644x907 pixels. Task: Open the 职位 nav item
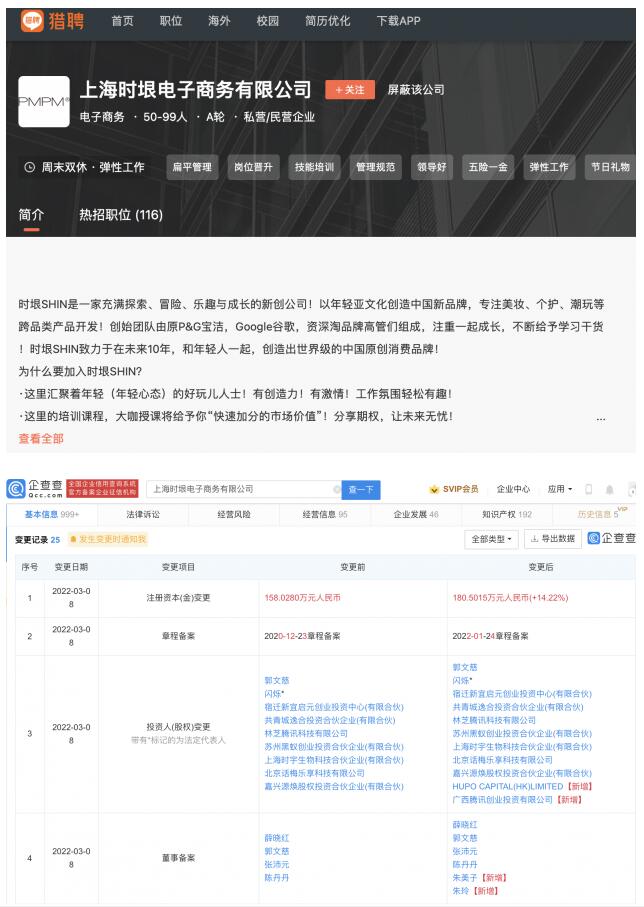[171, 21]
